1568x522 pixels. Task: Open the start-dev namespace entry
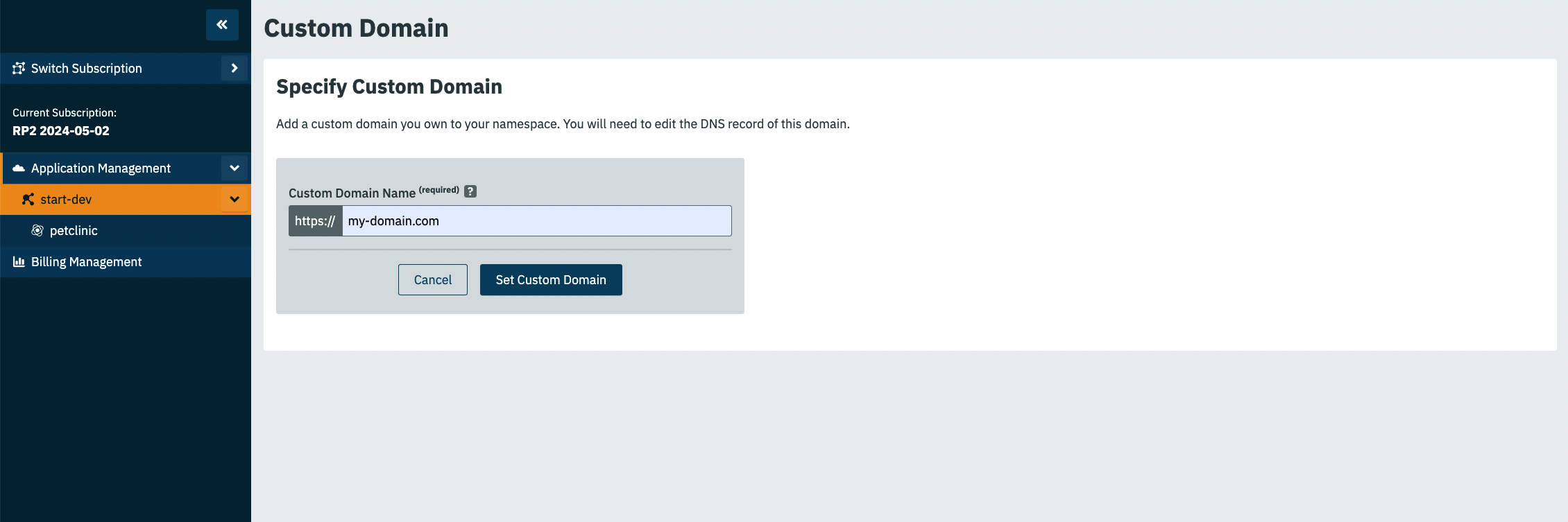click(111, 200)
